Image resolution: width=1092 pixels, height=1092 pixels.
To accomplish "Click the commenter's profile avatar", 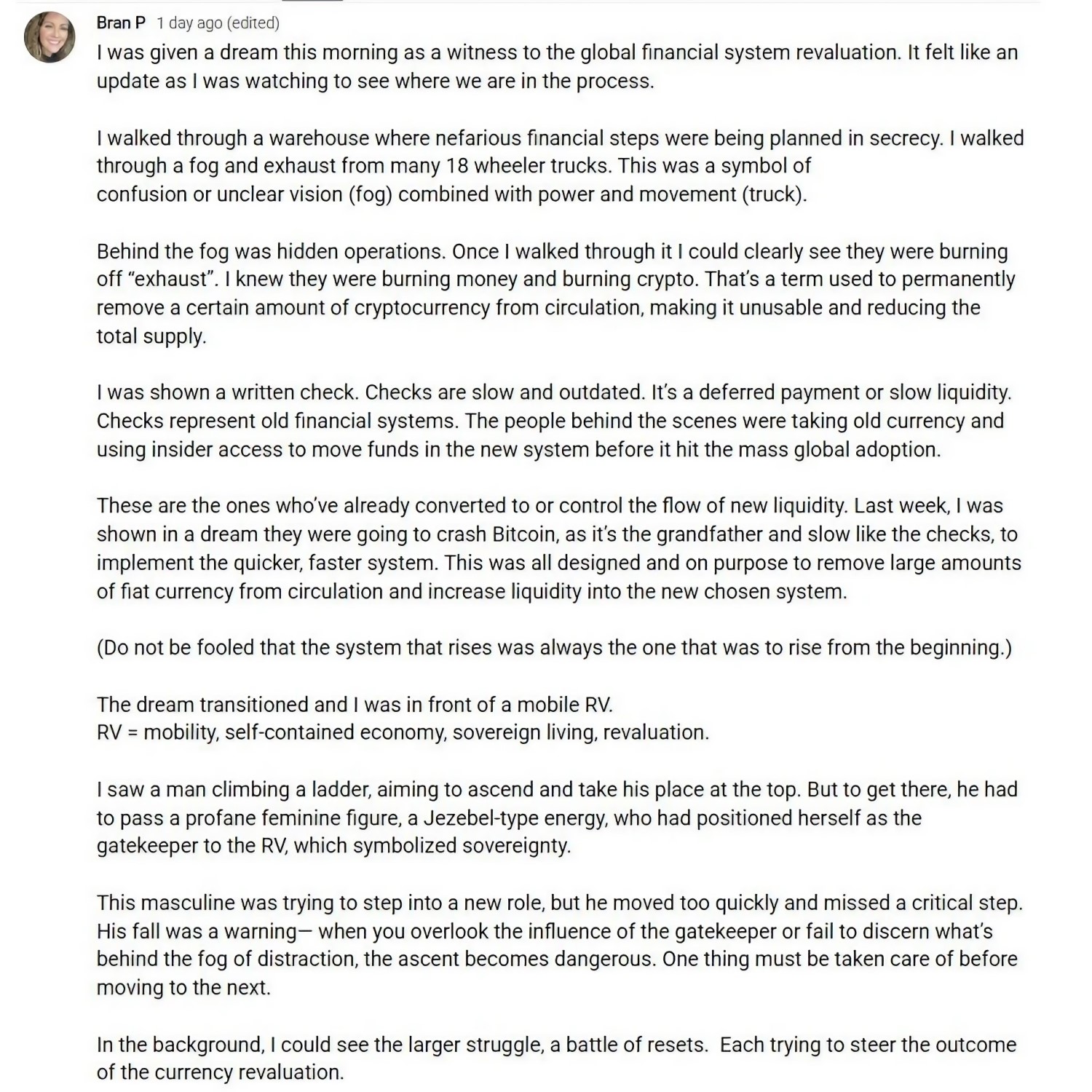I will (50, 37).
